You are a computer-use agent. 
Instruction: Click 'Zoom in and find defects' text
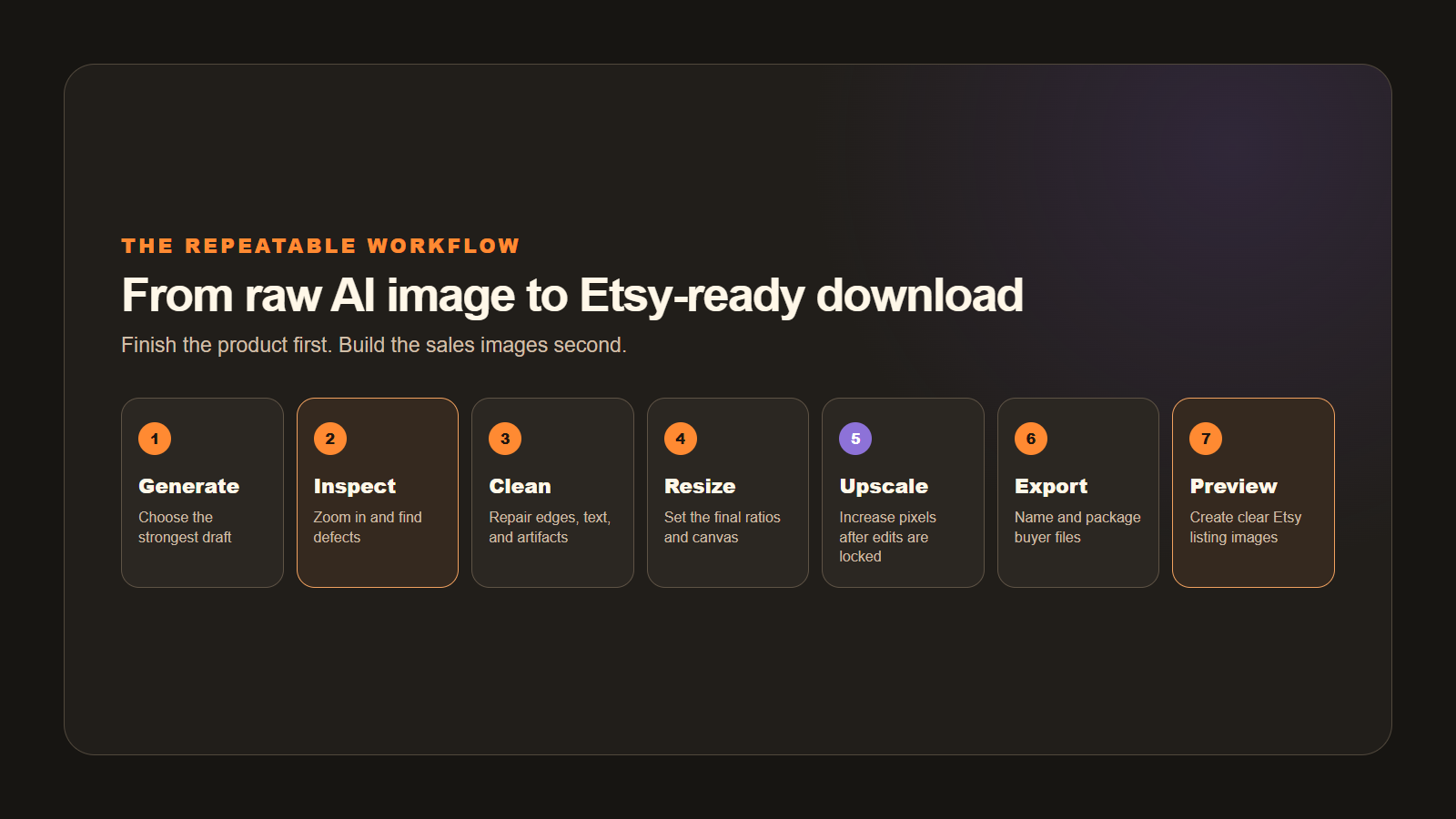tap(368, 527)
